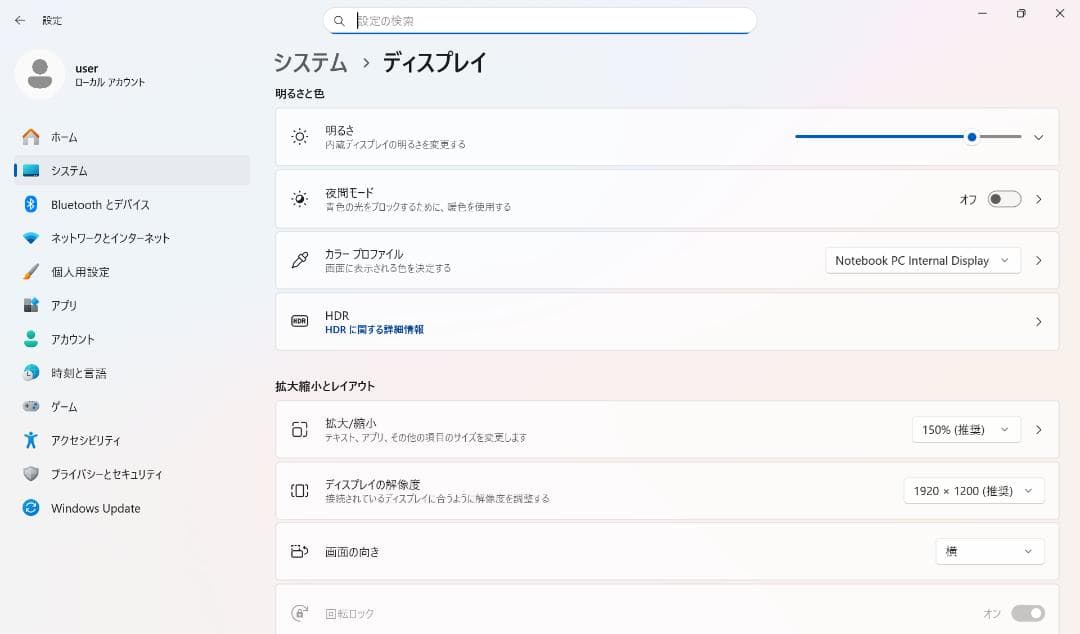Open プライバシーとセキュリティ settings

coord(114,474)
